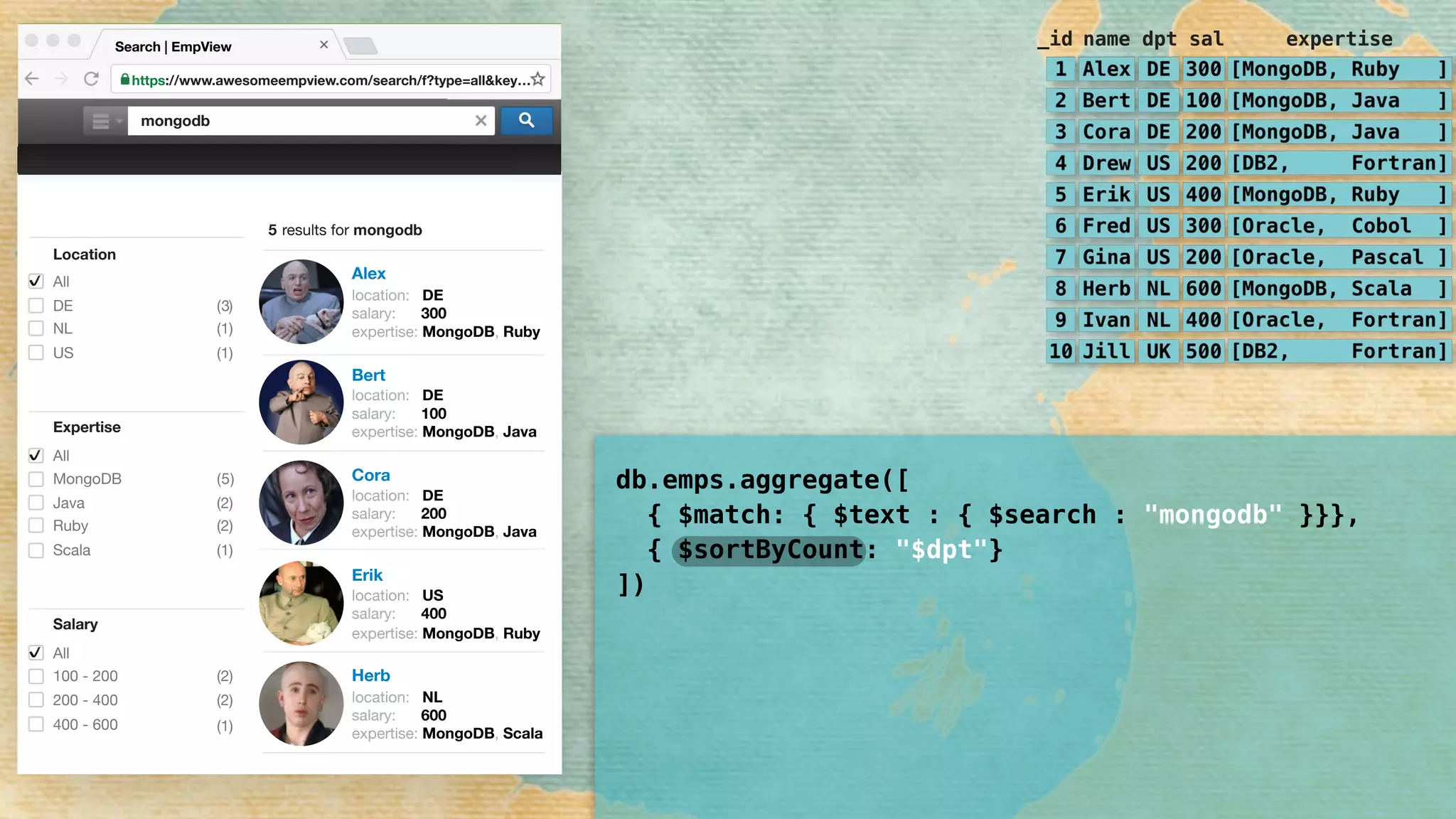This screenshot has height=819, width=1456.
Task: Click Cora's profile photo
Action: click(301, 503)
